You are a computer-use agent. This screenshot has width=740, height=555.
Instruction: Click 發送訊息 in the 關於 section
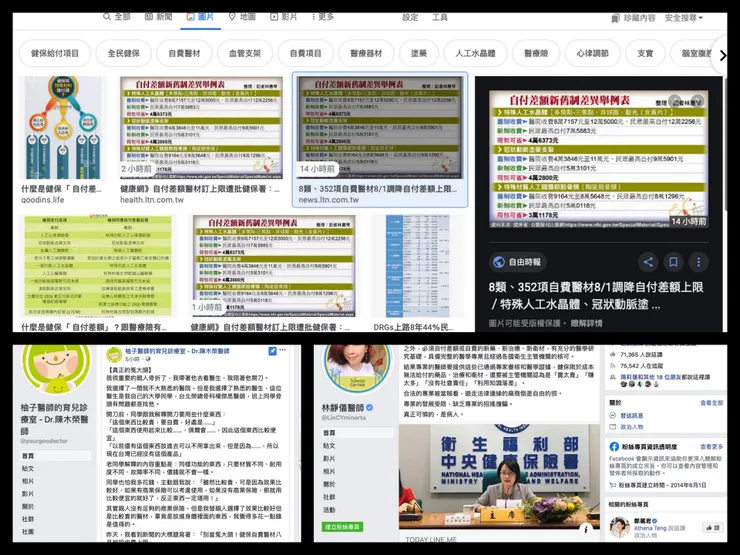[631, 416]
